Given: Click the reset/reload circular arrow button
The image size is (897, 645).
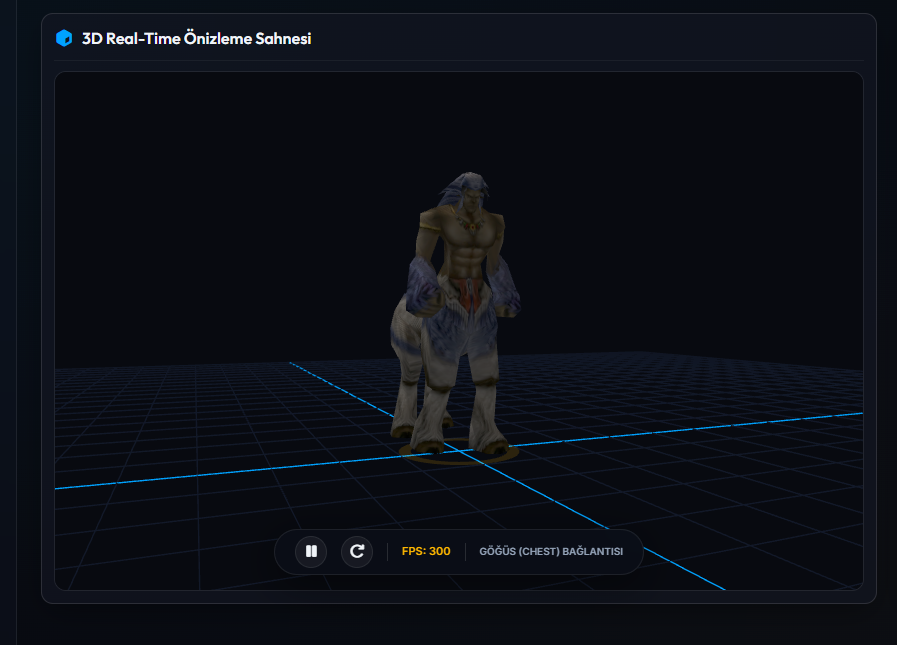Looking at the screenshot, I should 357,551.
